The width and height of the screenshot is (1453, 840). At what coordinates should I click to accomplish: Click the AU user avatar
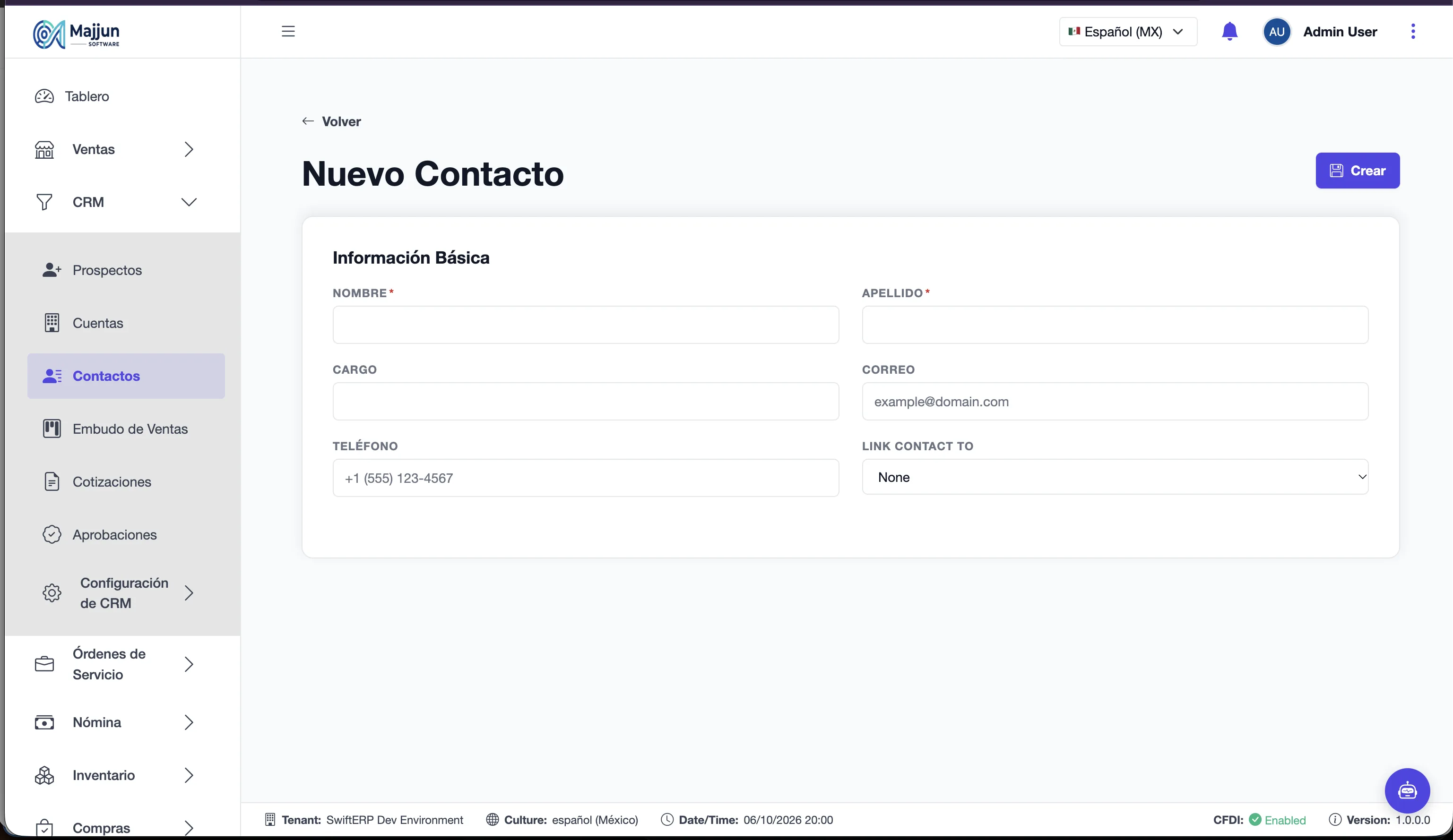(1277, 32)
